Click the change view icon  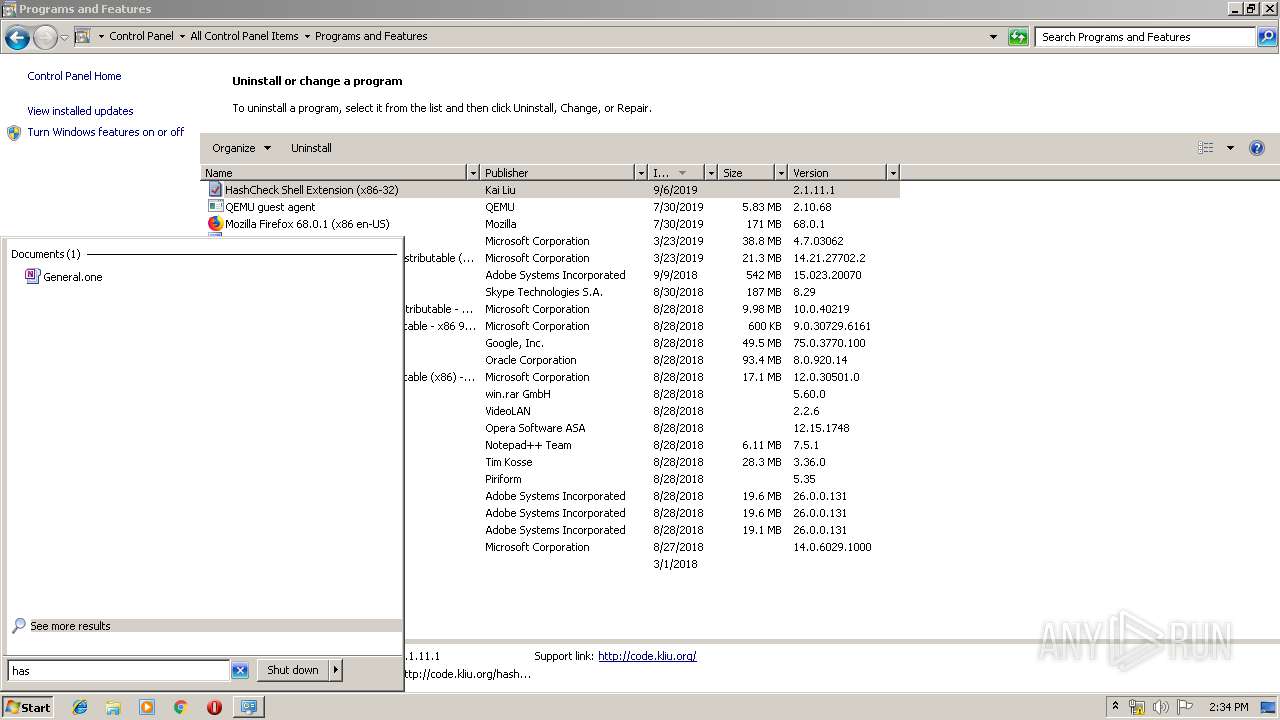(x=1206, y=148)
